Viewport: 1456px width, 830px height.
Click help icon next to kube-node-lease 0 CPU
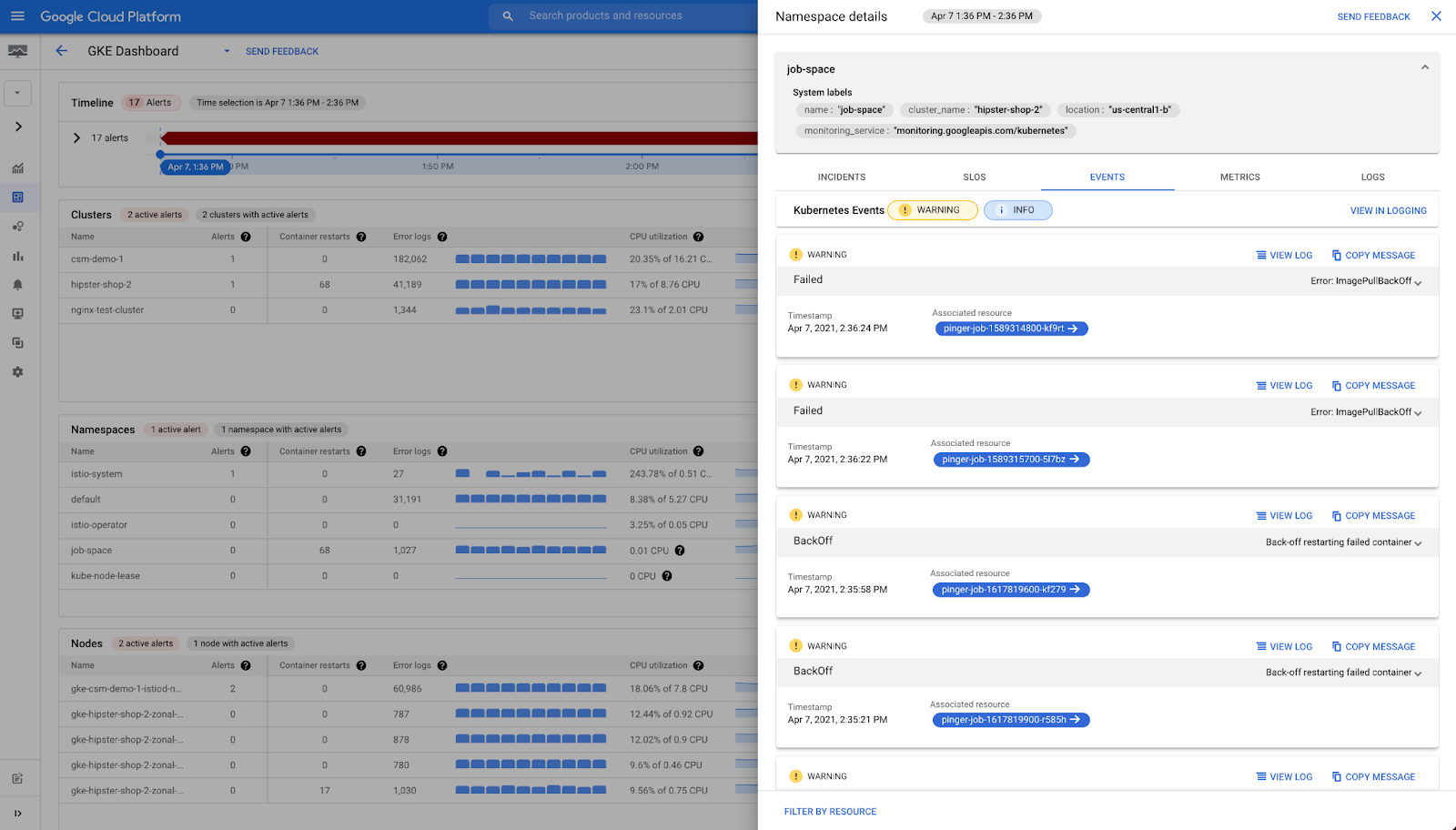pos(667,576)
